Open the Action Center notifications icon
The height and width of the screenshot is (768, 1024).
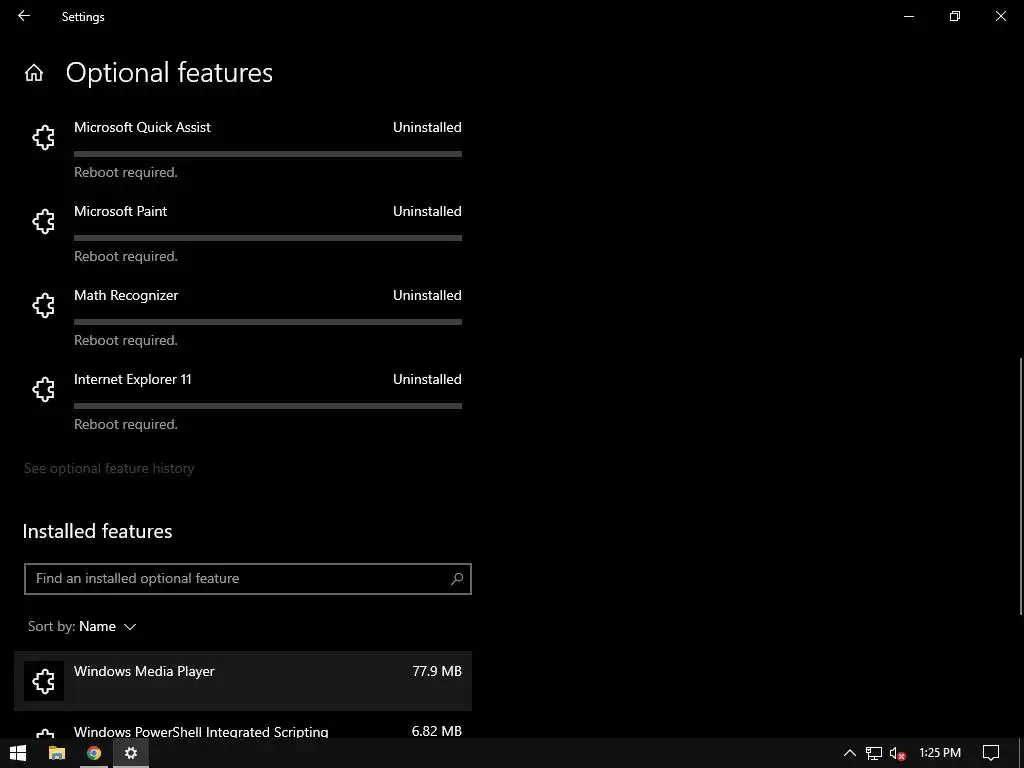click(x=991, y=753)
